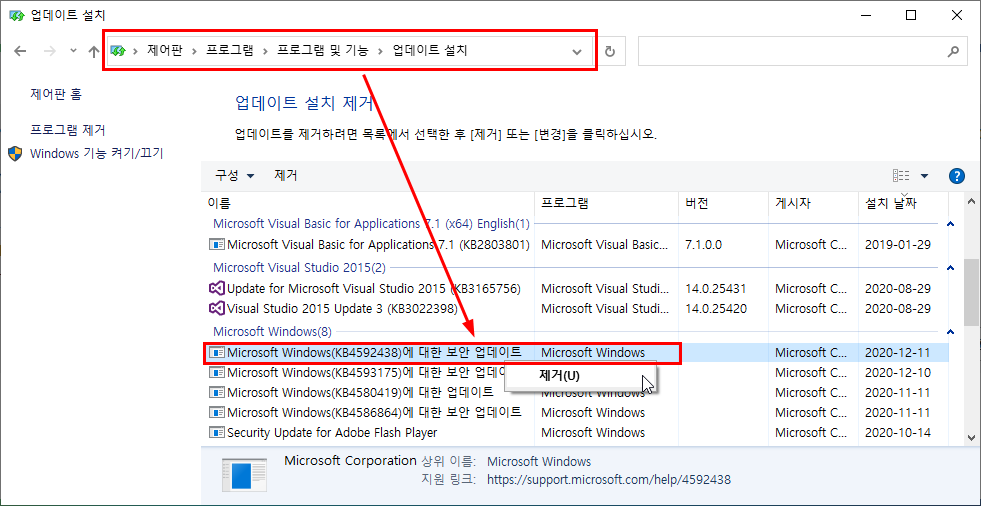Minimize the 업데이트 설치 window
The image size is (981, 506).
coord(865,16)
